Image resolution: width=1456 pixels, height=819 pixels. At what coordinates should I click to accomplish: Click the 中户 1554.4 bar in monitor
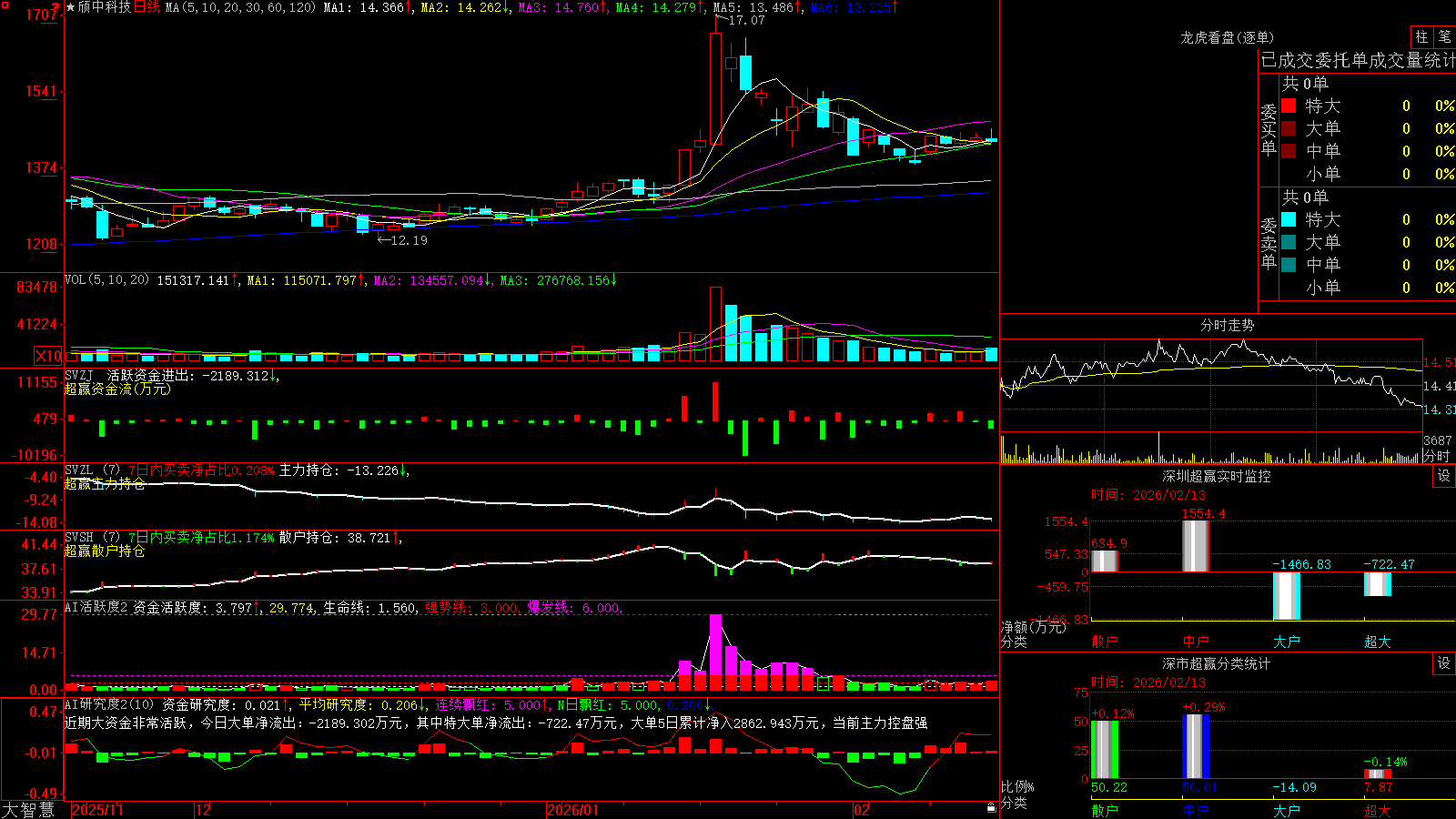tap(1196, 546)
